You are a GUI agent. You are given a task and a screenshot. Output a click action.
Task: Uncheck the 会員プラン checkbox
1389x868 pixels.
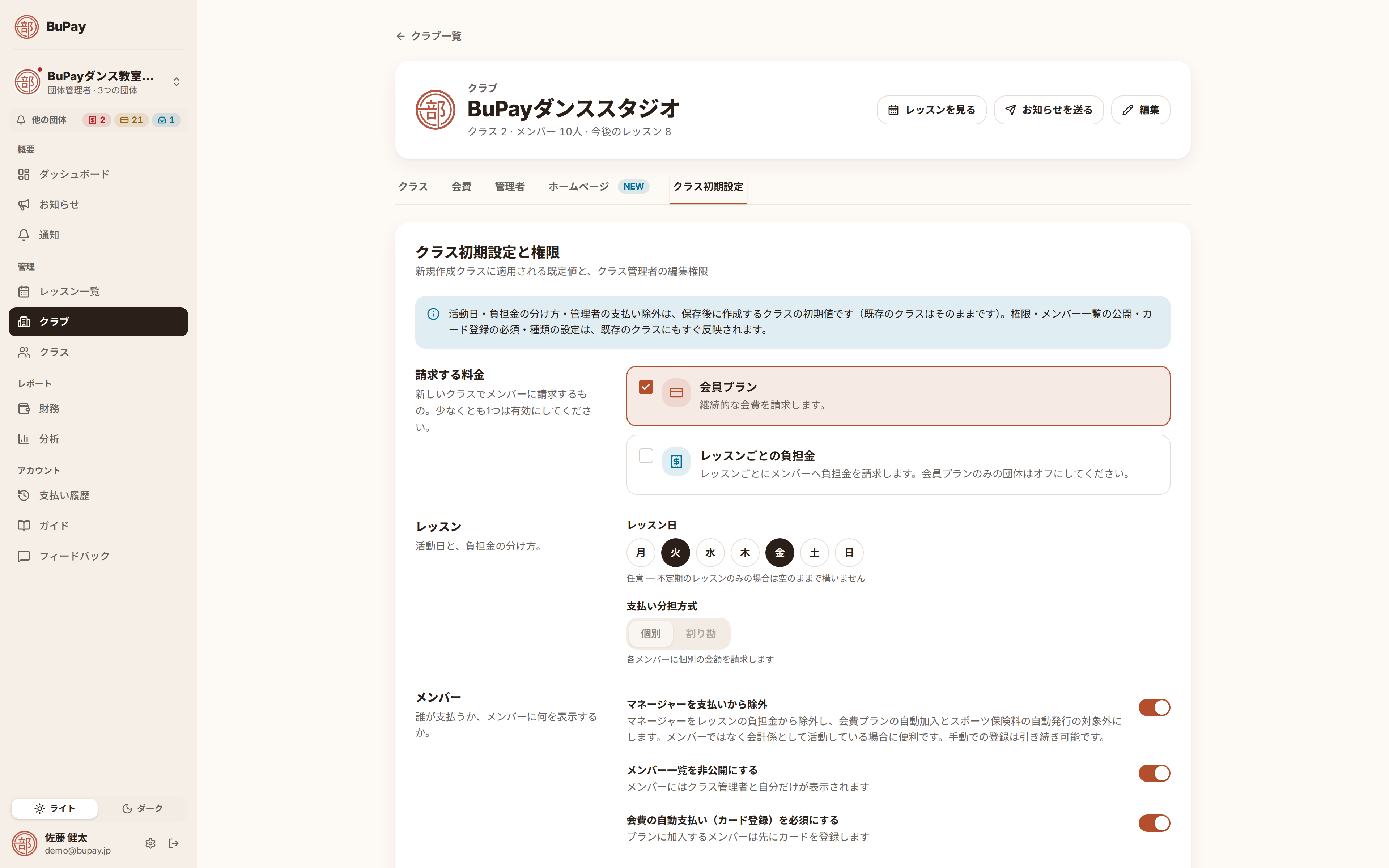(646, 387)
